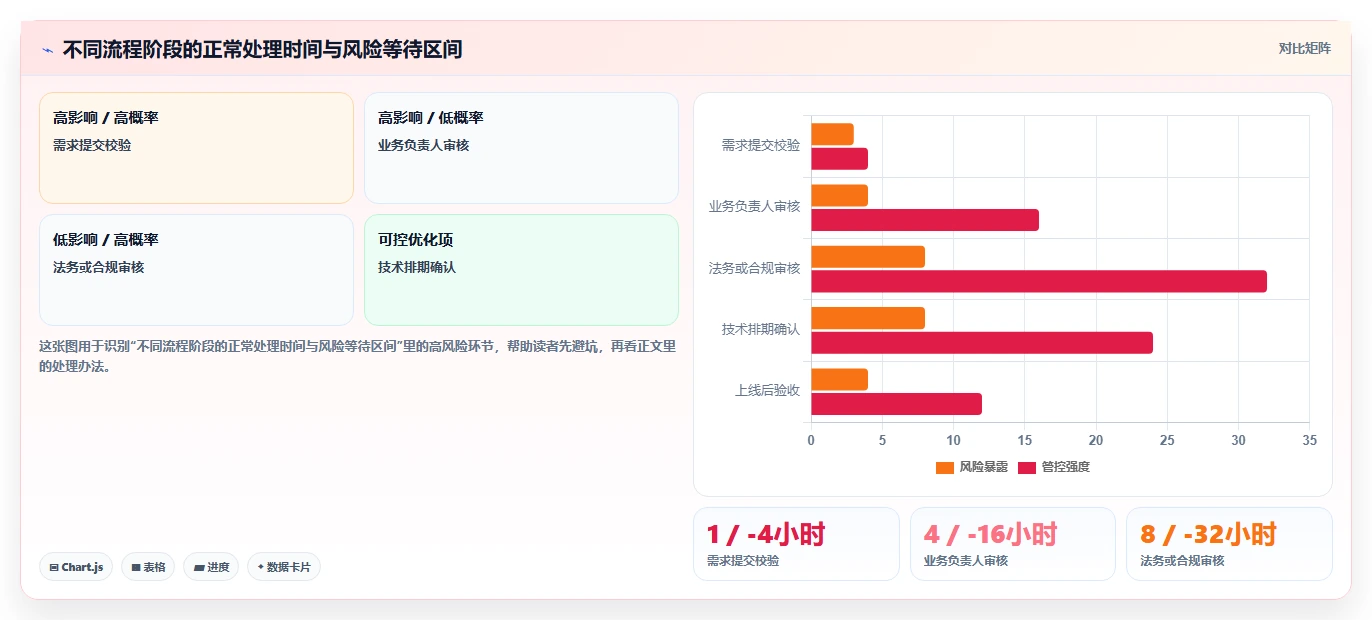The image size is (1372, 620).
Task: Click the orange bar for 需求提交校验
Action: tap(832, 134)
